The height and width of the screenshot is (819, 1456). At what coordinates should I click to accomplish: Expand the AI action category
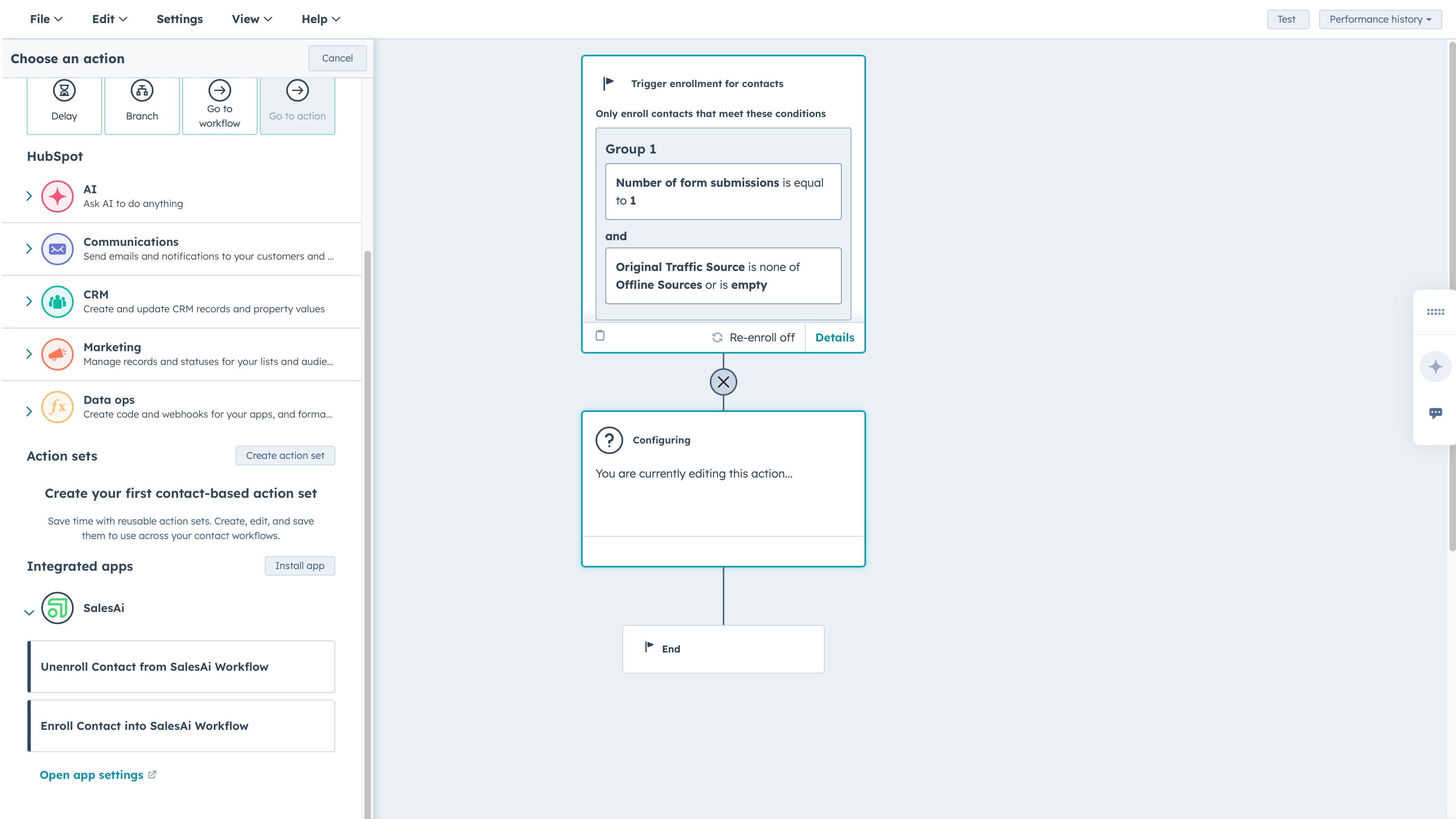click(x=29, y=196)
